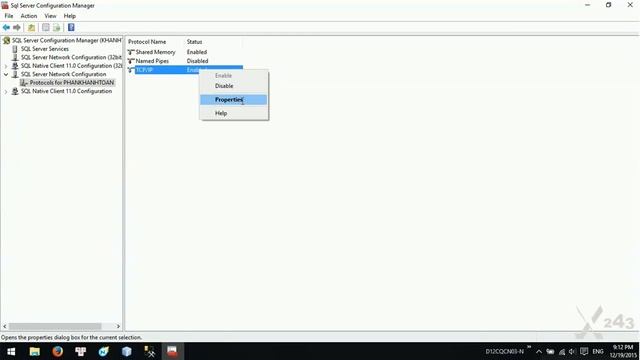
Task: Expand SQL Native Client 11.0 Configuration (32bit)
Action: [6, 66]
